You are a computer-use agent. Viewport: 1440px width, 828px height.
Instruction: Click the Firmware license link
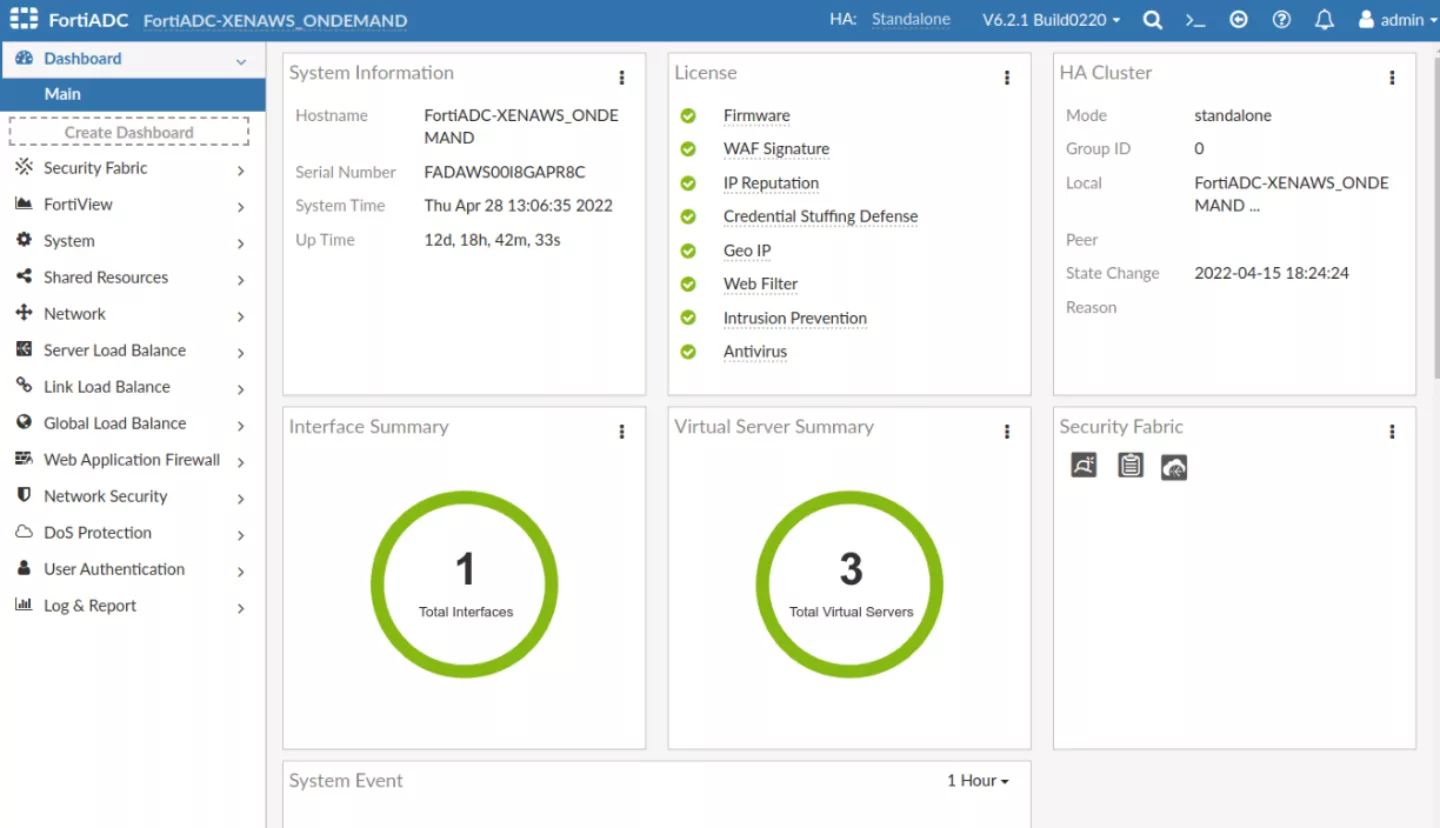757,116
